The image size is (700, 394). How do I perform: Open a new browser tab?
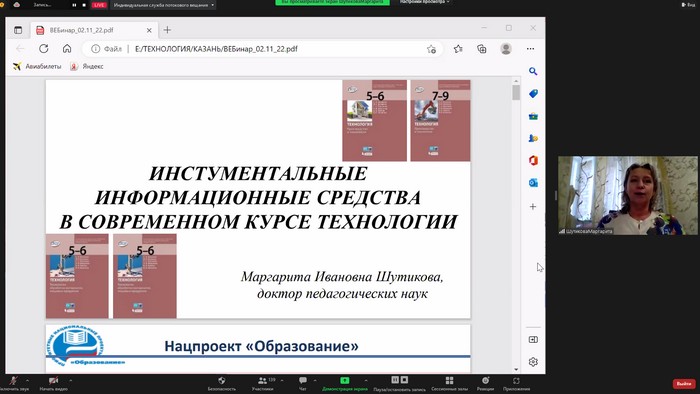tap(167, 30)
